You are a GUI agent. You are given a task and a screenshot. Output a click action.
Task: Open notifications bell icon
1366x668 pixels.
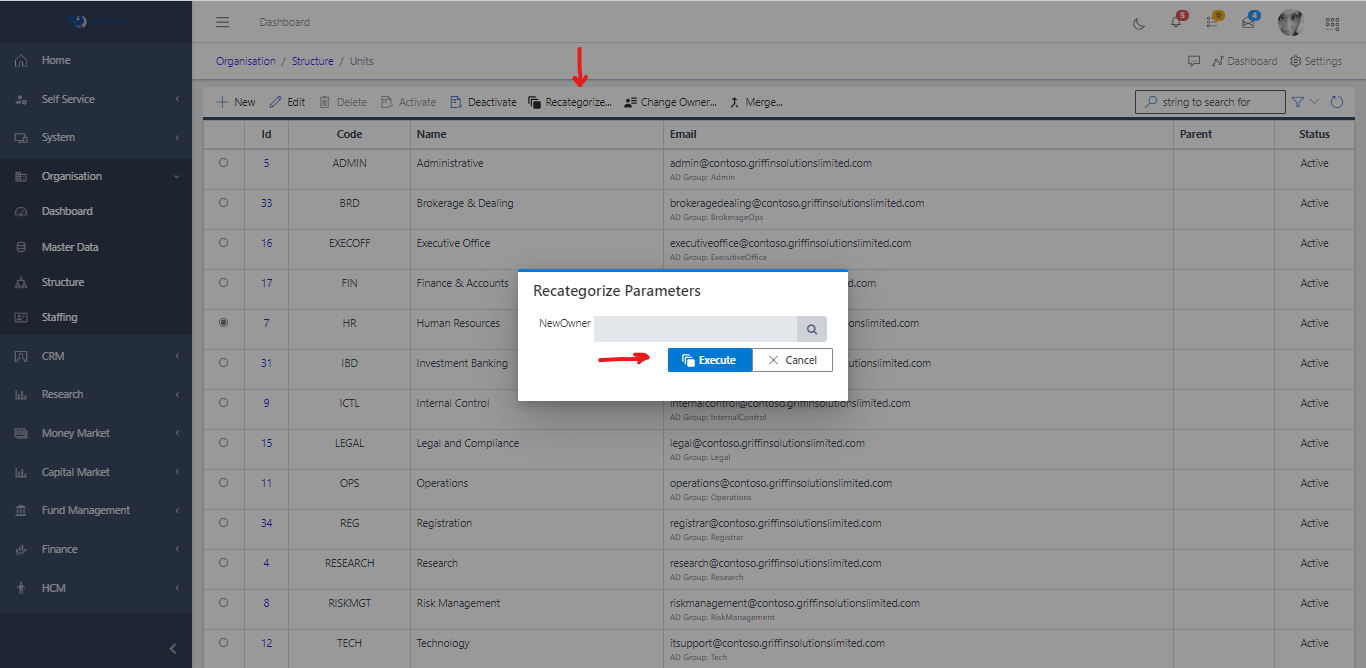1177,23
